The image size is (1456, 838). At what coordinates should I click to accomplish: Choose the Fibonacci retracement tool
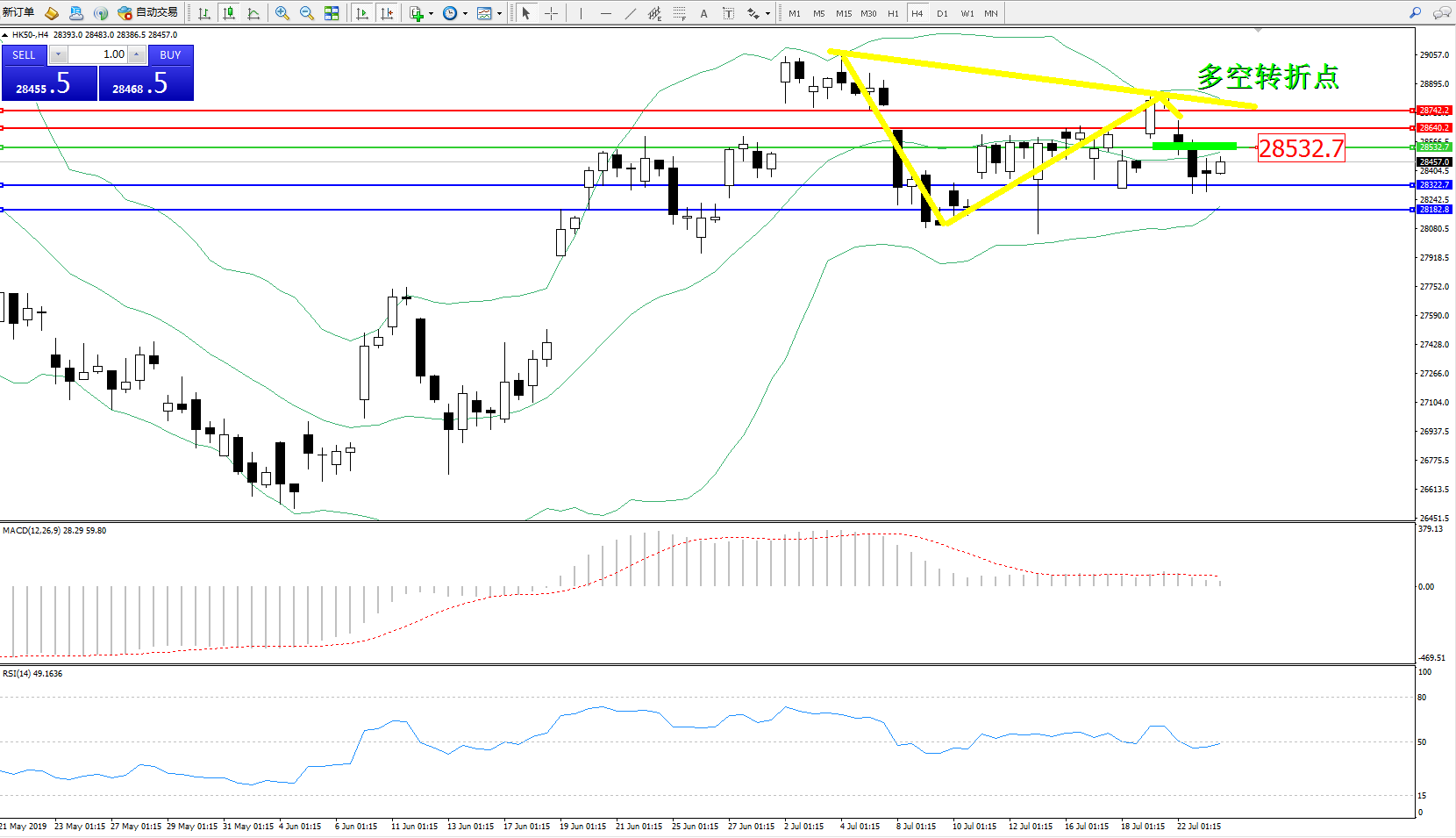pyautogui.click(x=679, y=13)
